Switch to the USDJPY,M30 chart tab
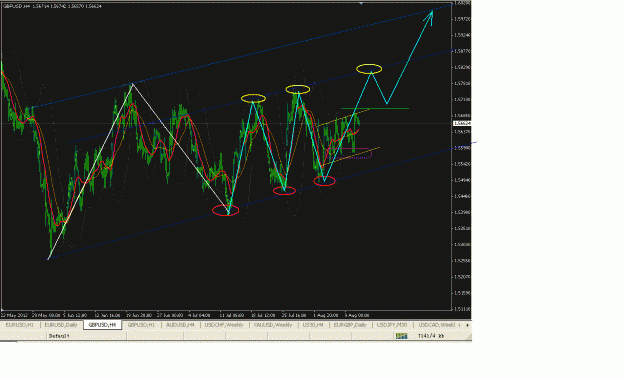 click(x=392, y=325)
